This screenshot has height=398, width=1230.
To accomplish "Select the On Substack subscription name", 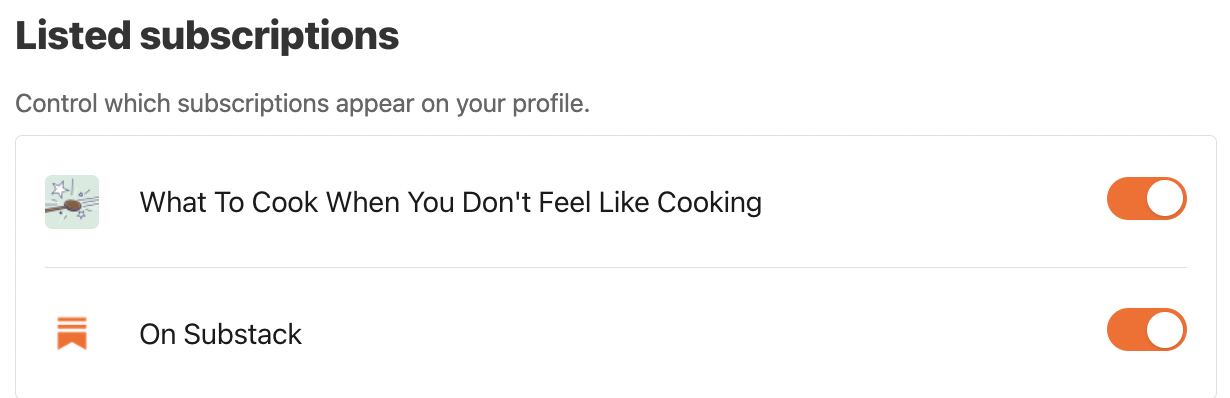I will coord(221,334).
